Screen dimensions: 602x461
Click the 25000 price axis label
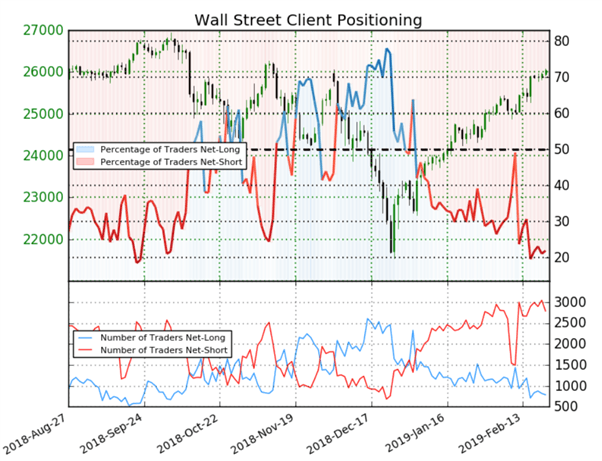tap(43, 114)
